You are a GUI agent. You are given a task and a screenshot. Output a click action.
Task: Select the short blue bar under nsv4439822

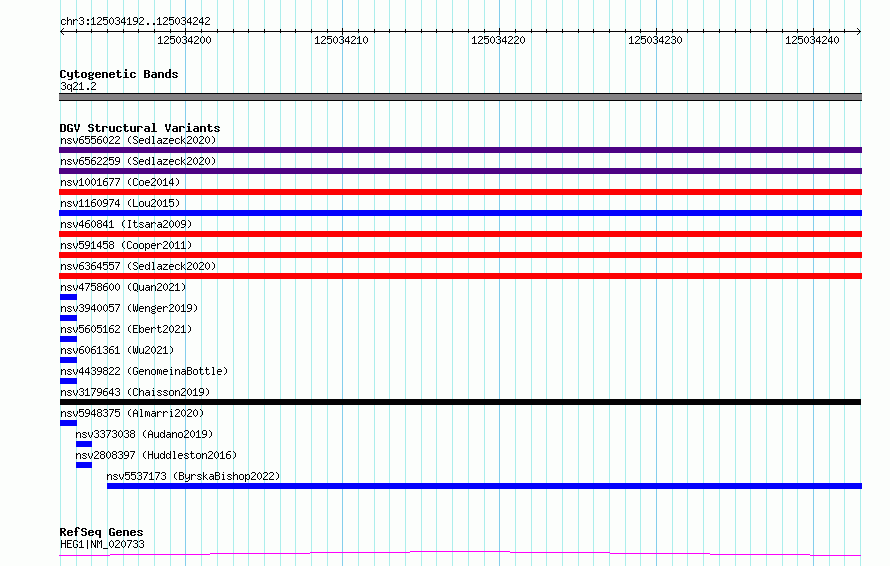tap(68, 381)
